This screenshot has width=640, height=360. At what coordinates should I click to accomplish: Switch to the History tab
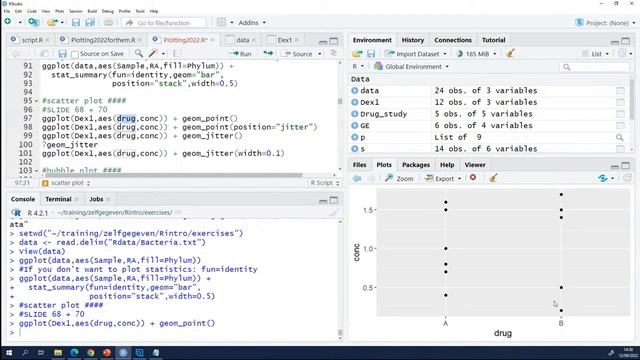coord(413,40)
